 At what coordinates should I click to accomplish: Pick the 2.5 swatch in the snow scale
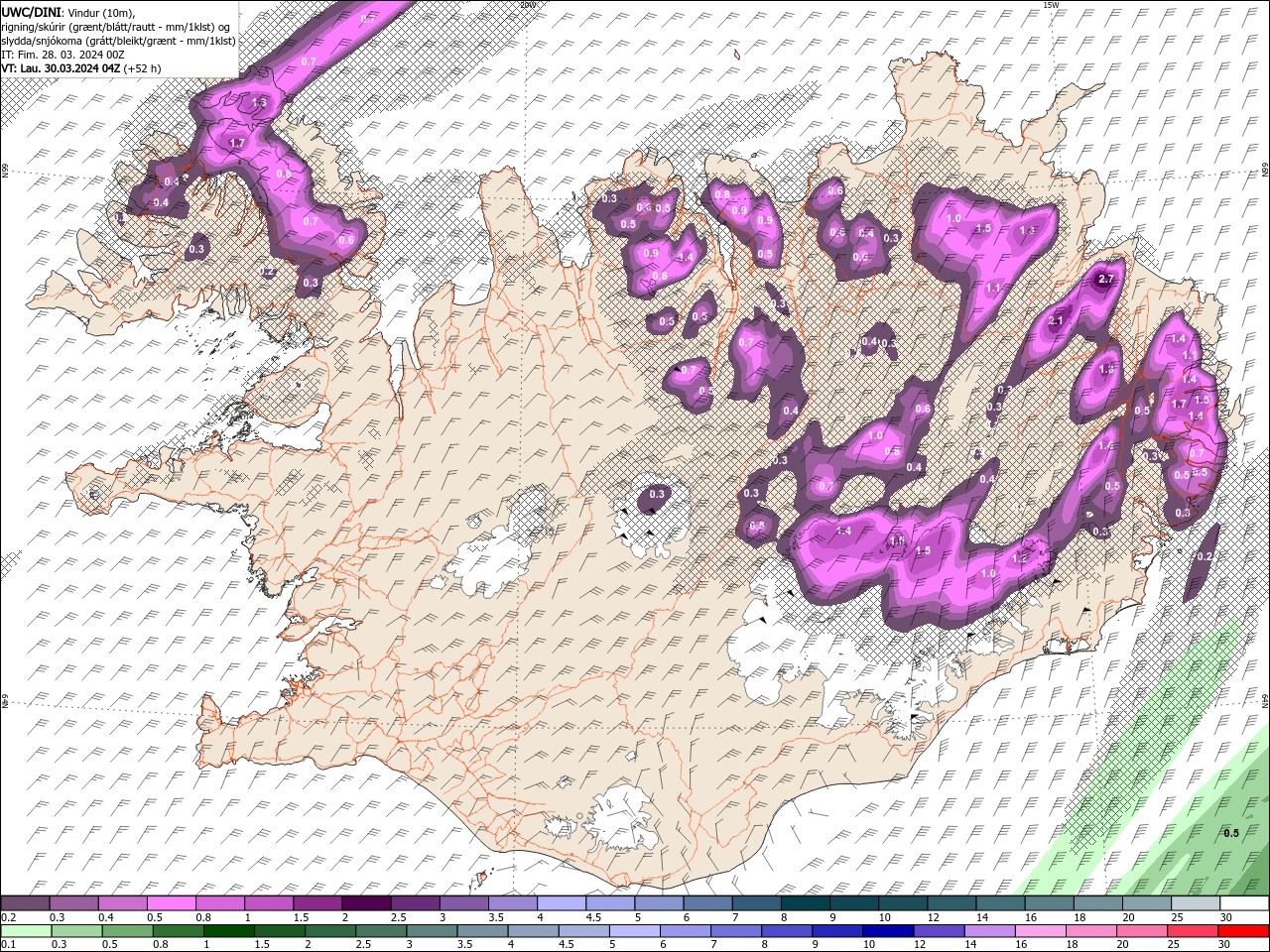[x=415, y=903]
